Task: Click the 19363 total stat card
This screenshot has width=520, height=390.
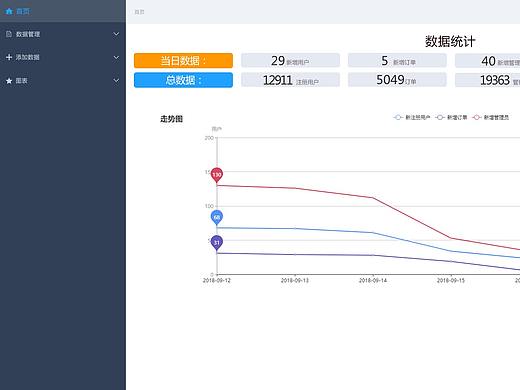Action: tap(488, 80)
